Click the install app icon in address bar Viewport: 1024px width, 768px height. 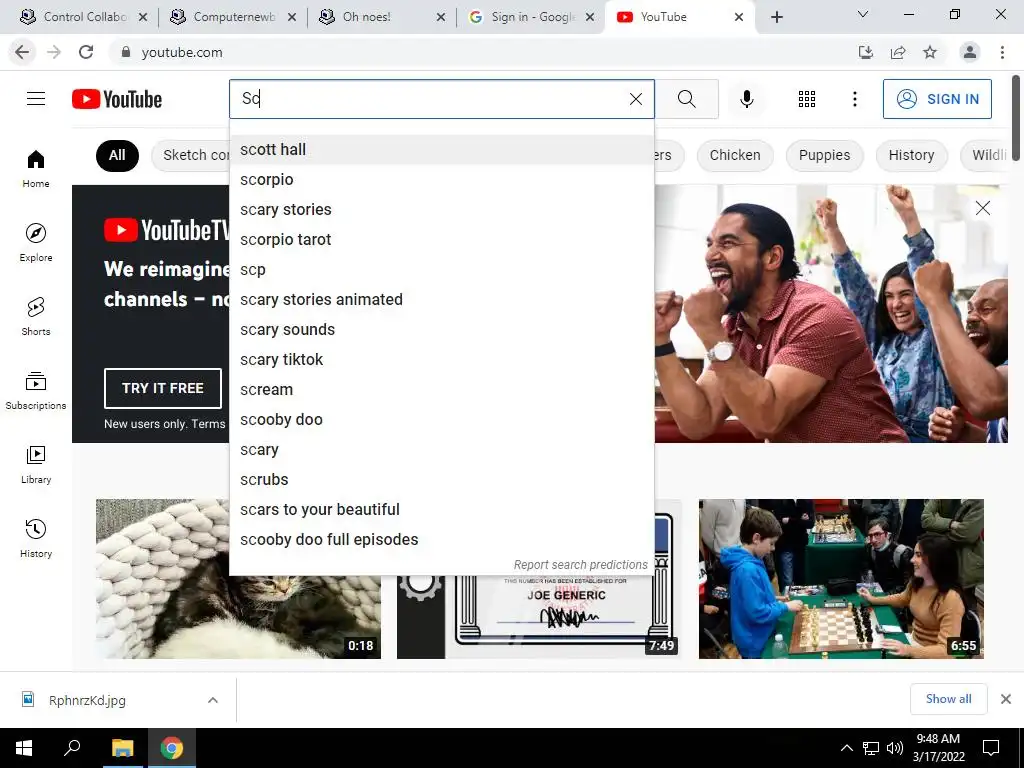coord(865,52)
